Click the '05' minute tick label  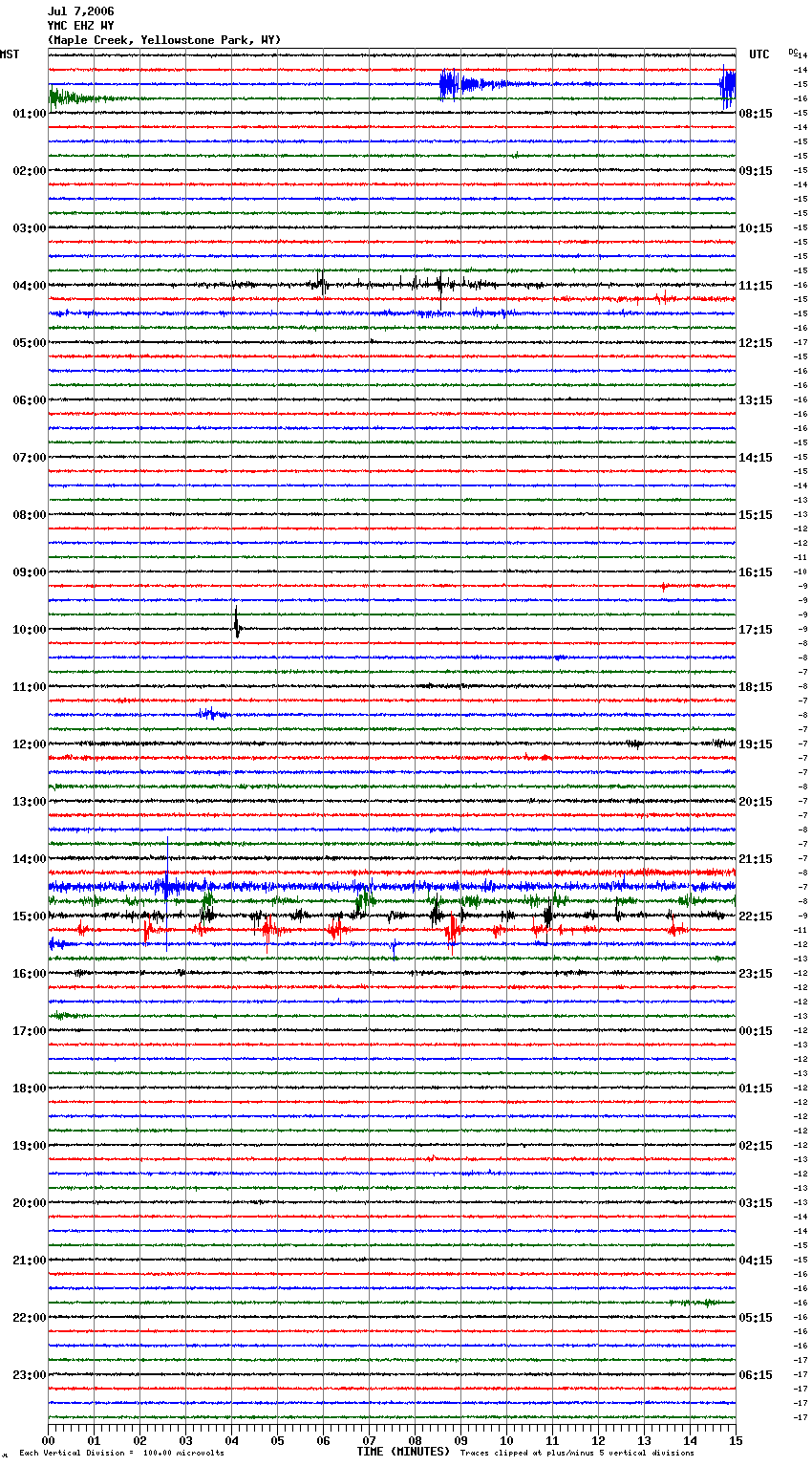tap(277, 1440)
